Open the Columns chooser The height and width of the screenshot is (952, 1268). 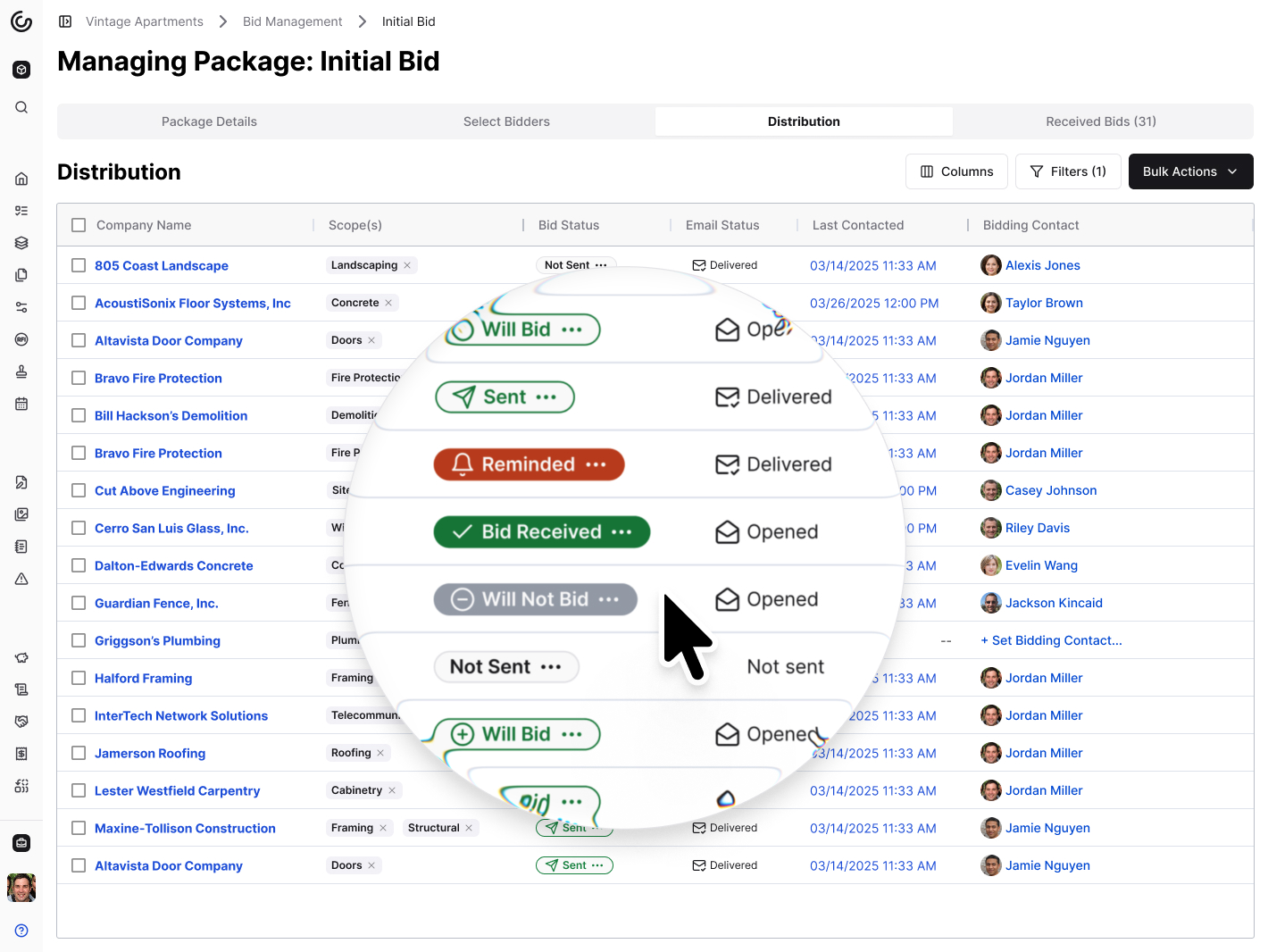(x=956, y=171)
